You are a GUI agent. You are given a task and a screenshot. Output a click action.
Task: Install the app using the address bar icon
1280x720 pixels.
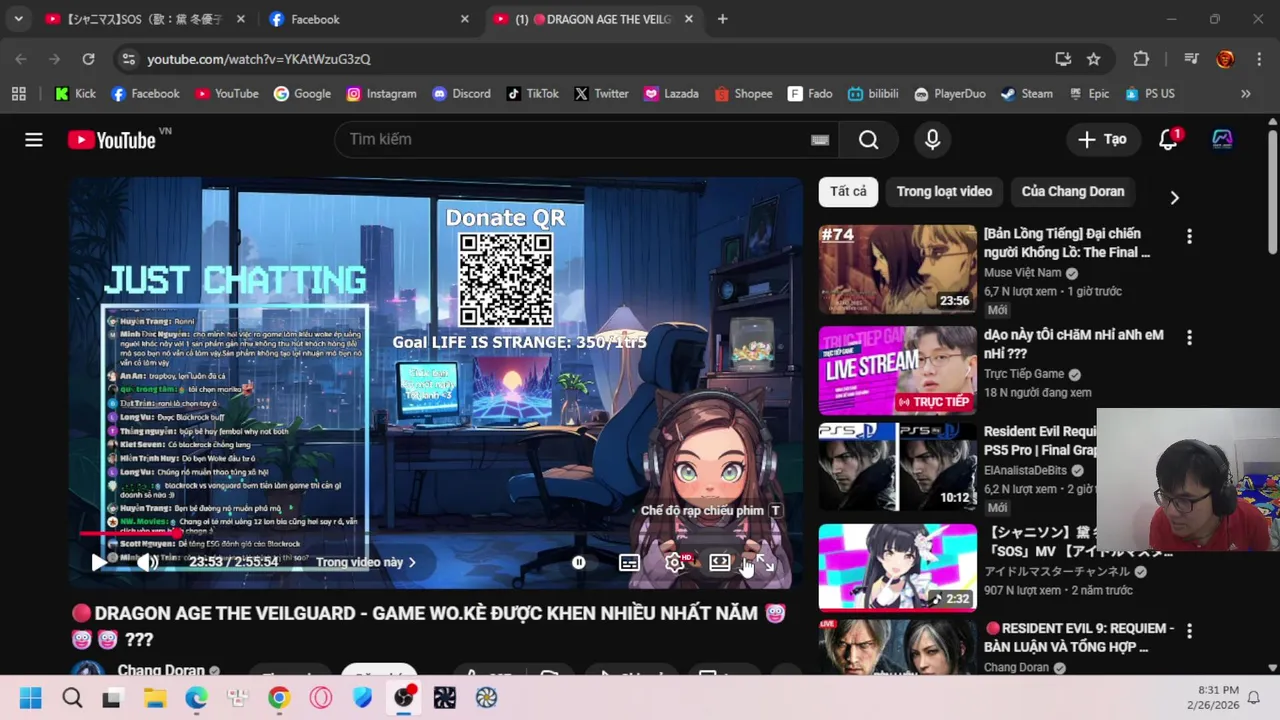tap(1063, 59)
